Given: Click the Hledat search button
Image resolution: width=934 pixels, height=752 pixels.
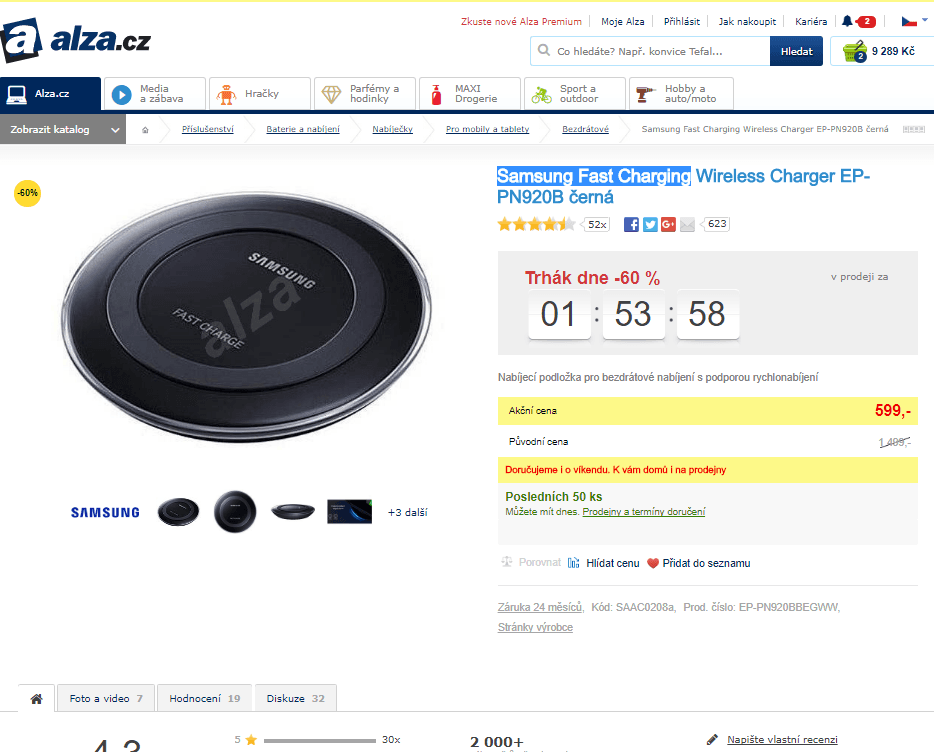Looking at the screenshot, I should pyautogui.click(x=796, y=51).
